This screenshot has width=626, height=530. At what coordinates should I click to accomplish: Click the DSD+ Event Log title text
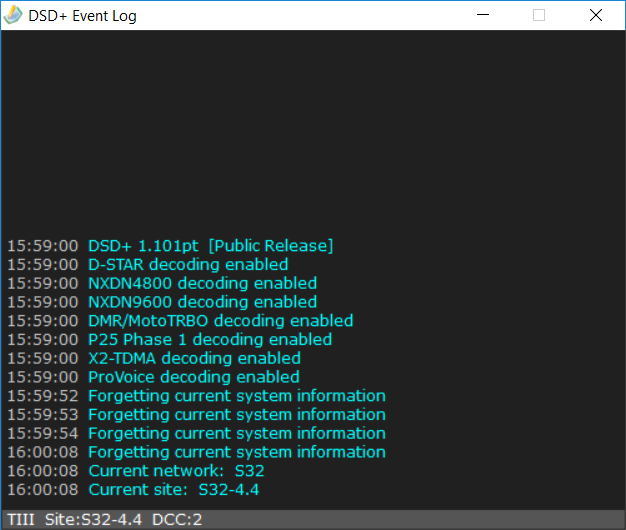(83, 16)
